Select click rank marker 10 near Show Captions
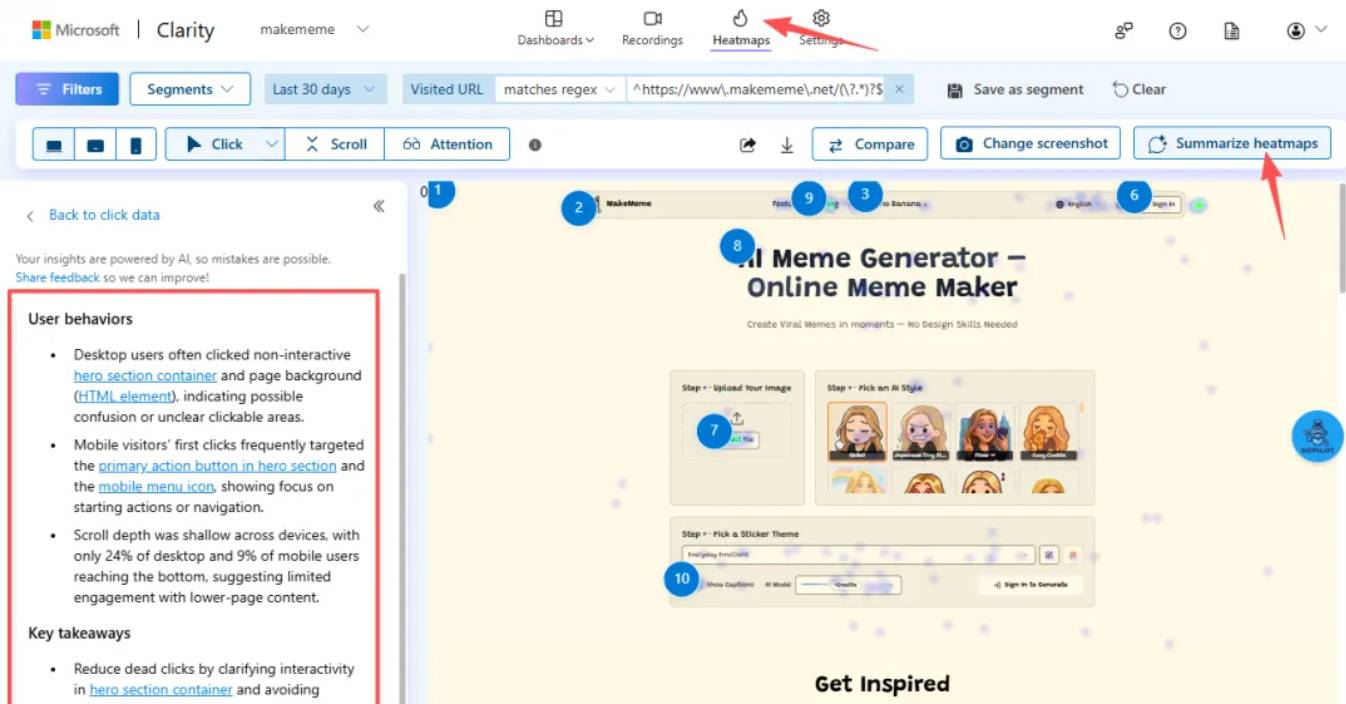This screenshot has width=1346, height=704. point(682,578)
